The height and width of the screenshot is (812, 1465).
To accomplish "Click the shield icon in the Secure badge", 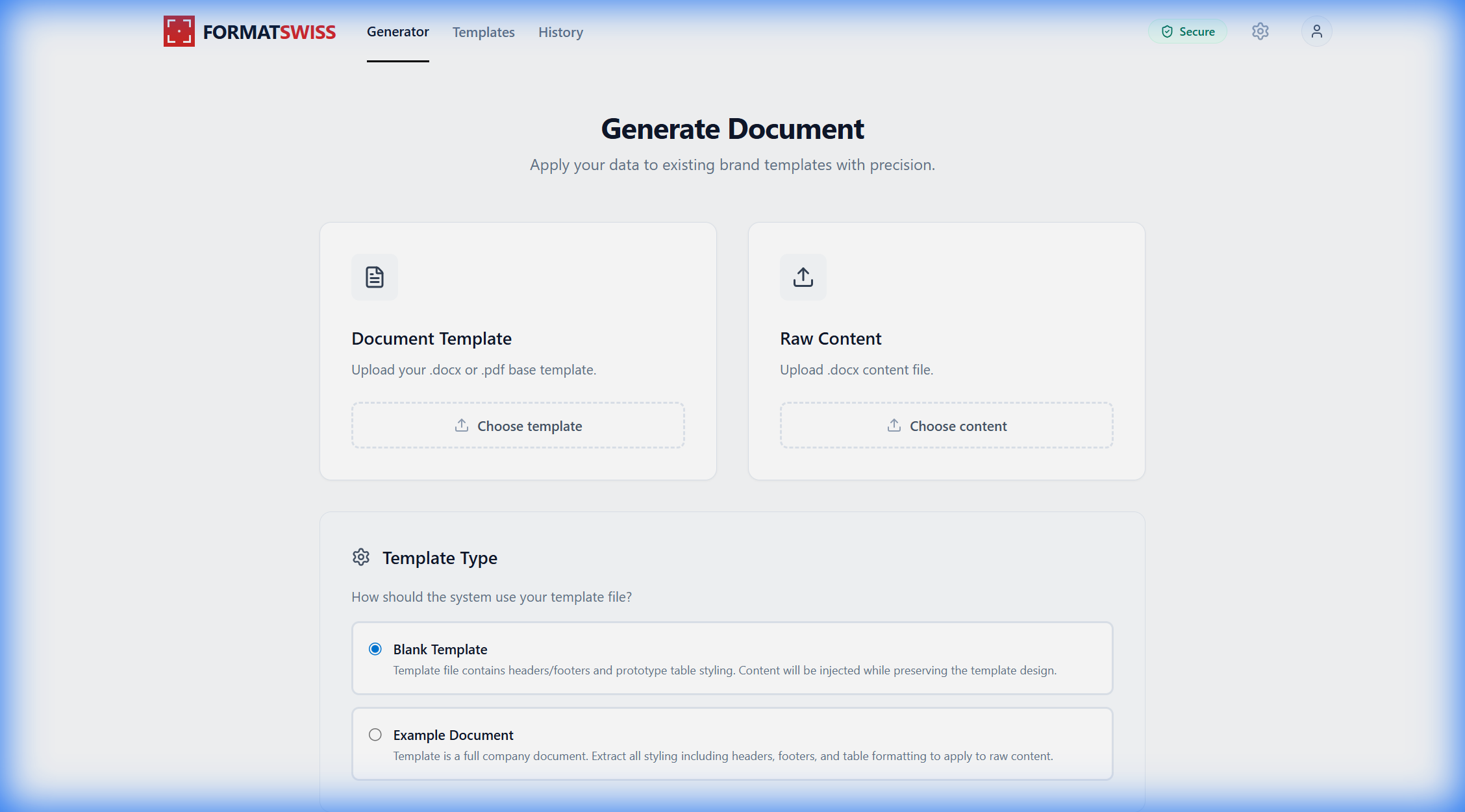I will tap(1167, 31).
